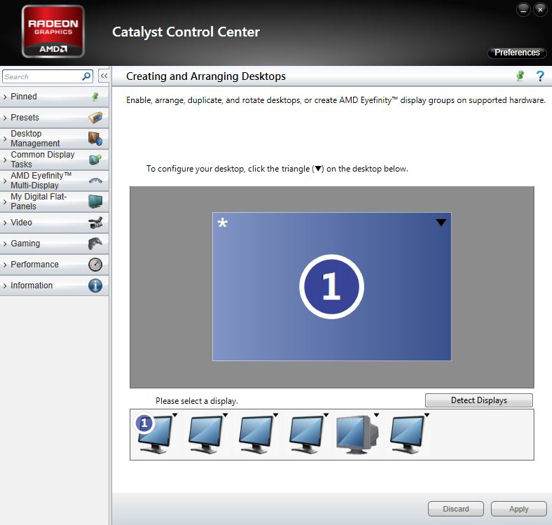Expand the Presets section chevron
This screenshot has width=552, height=525.
(x=5, y=118)
